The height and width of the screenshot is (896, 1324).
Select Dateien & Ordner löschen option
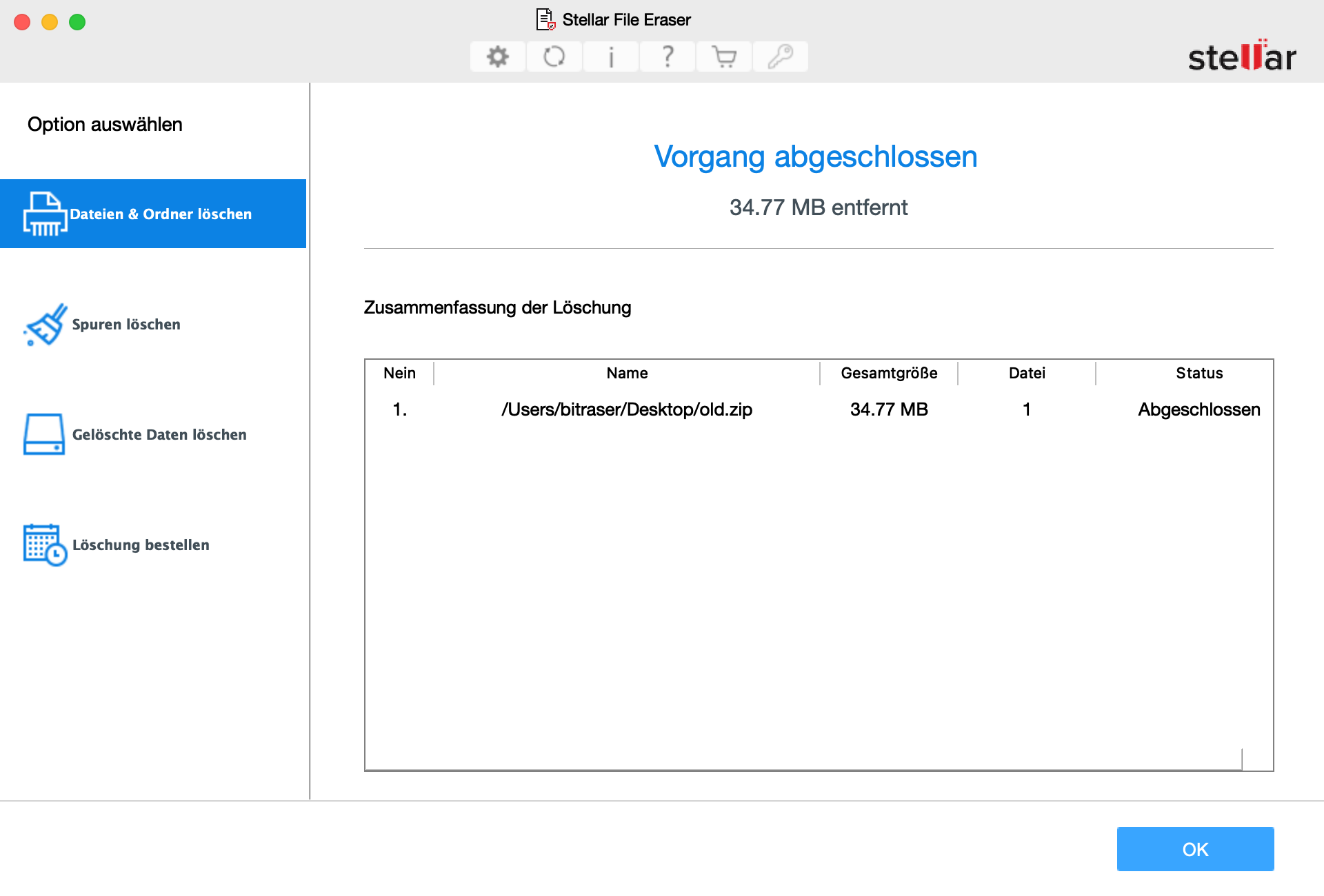[153, 214]
